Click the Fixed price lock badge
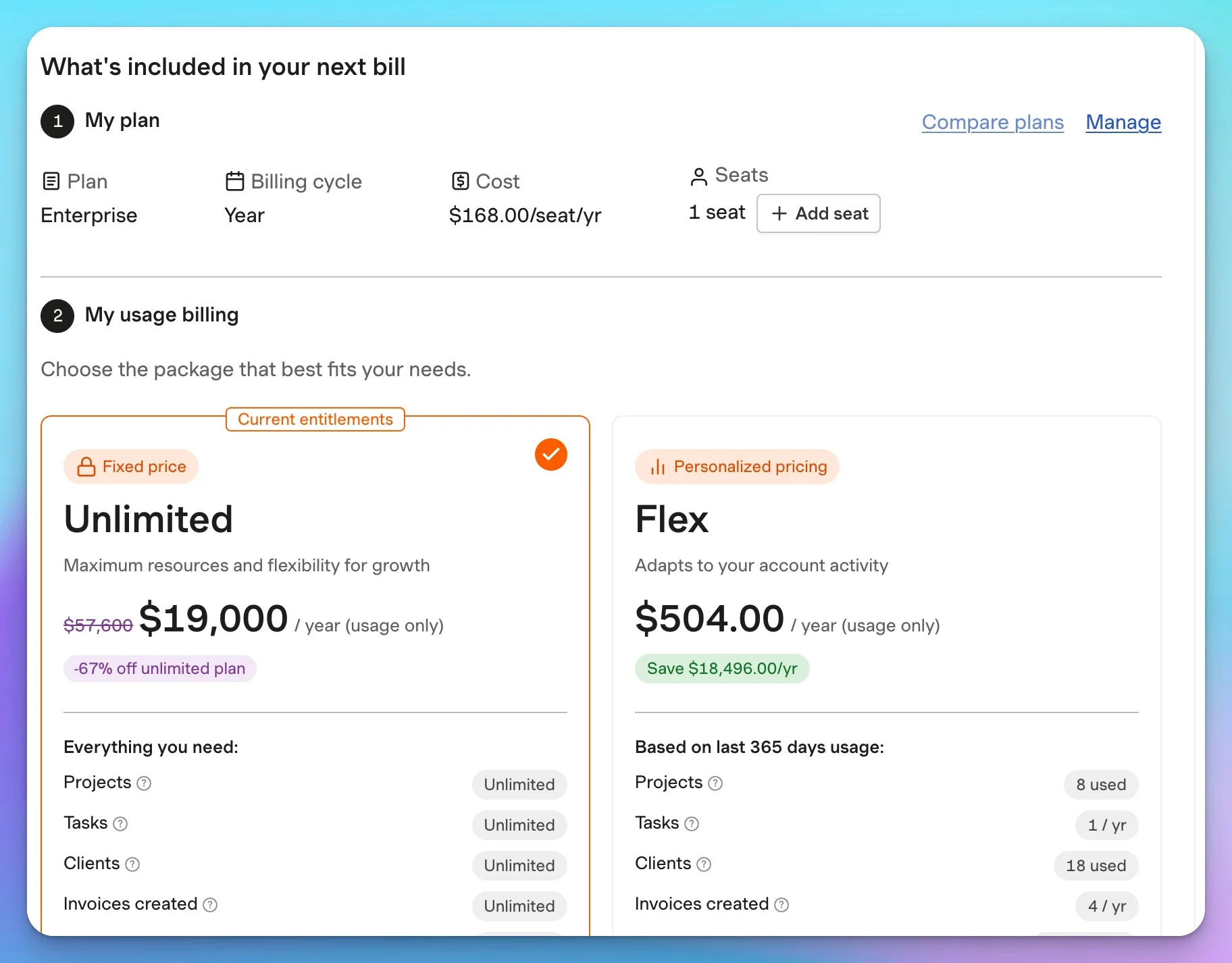Screen dimensions: 1232x963 pos(131,467)
